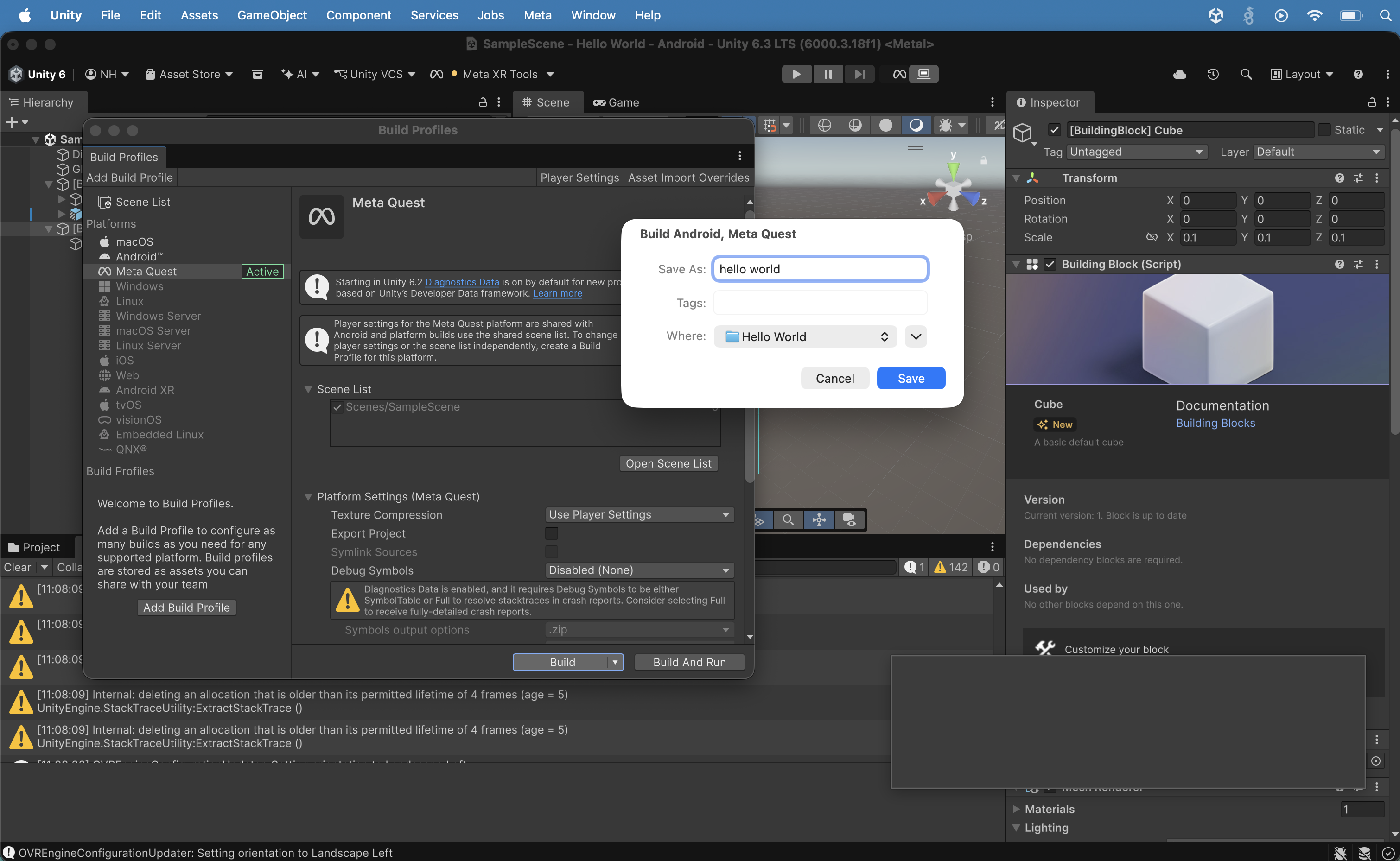Open the macOS Spotlight search icon

[1385, 15]
